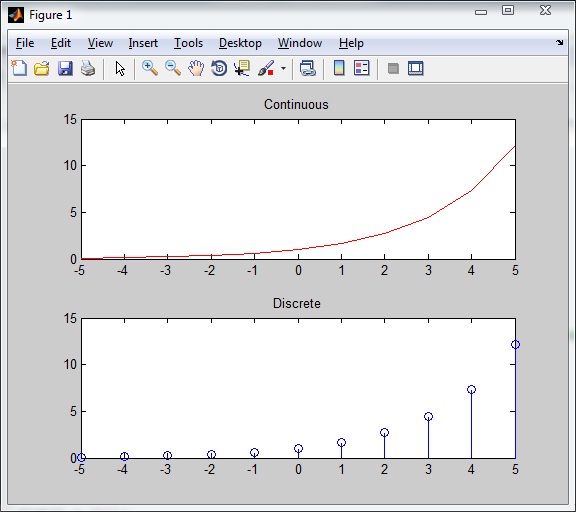Click the stem marker at x=0 in Discrete plot
Viewport: 576px width, 512px height.
coord(298,448)
